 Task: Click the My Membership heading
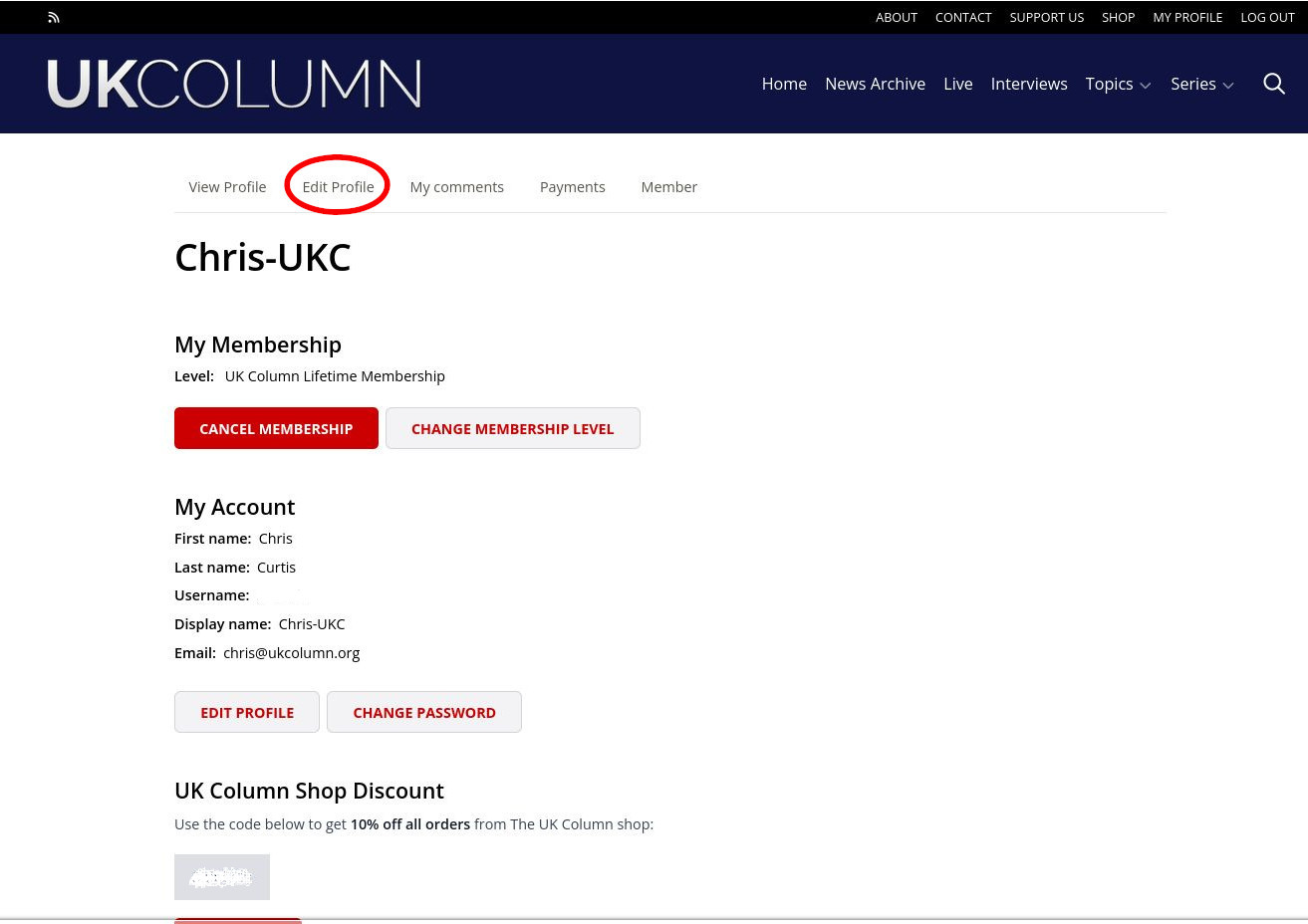click(258, 345)
